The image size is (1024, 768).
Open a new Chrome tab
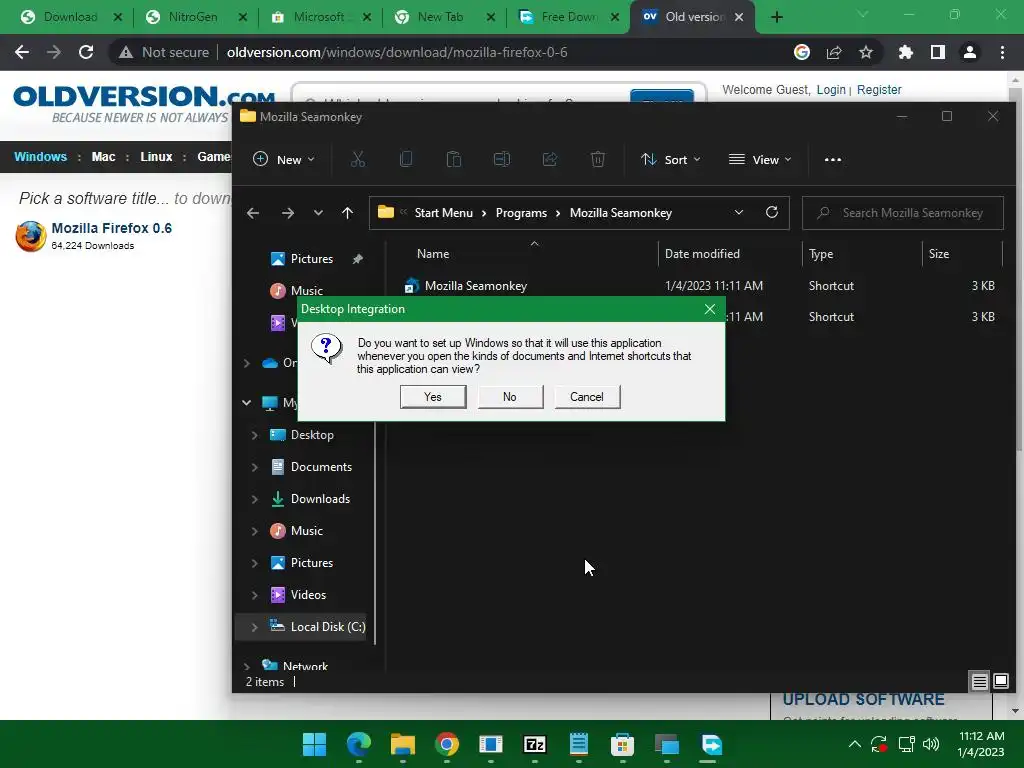(x=776, y=17)
